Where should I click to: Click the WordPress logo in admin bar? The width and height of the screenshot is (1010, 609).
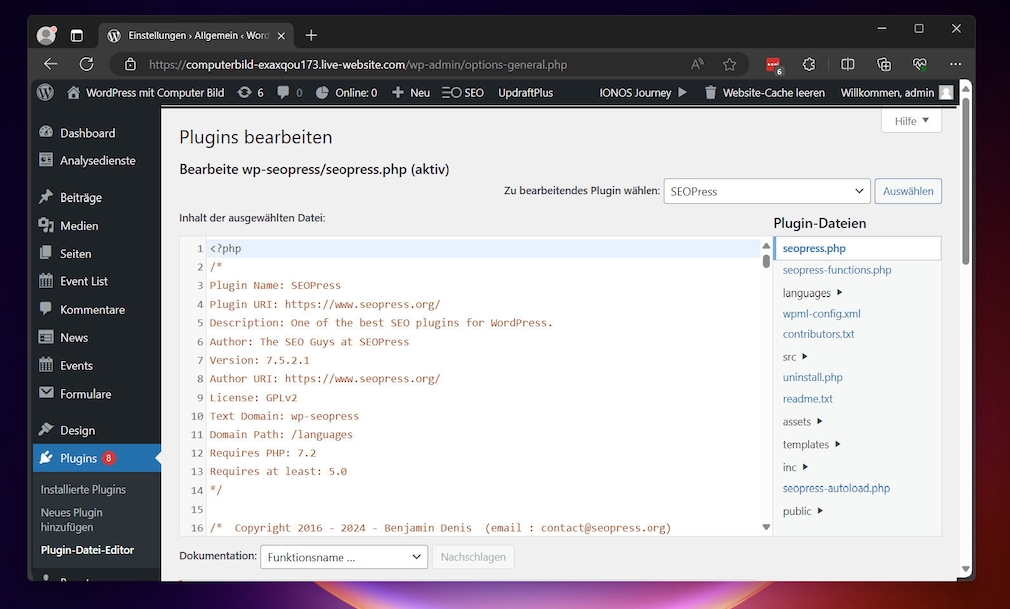(45, 92)
